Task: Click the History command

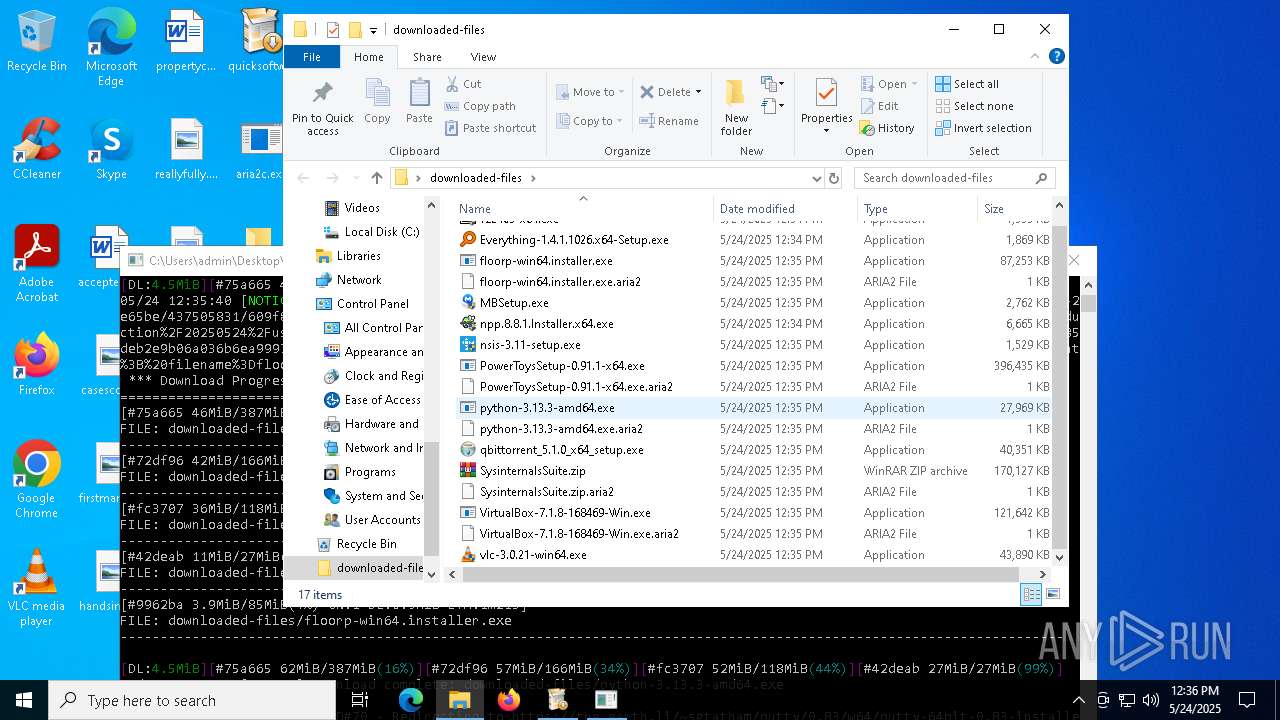Action: pos(887,128)
